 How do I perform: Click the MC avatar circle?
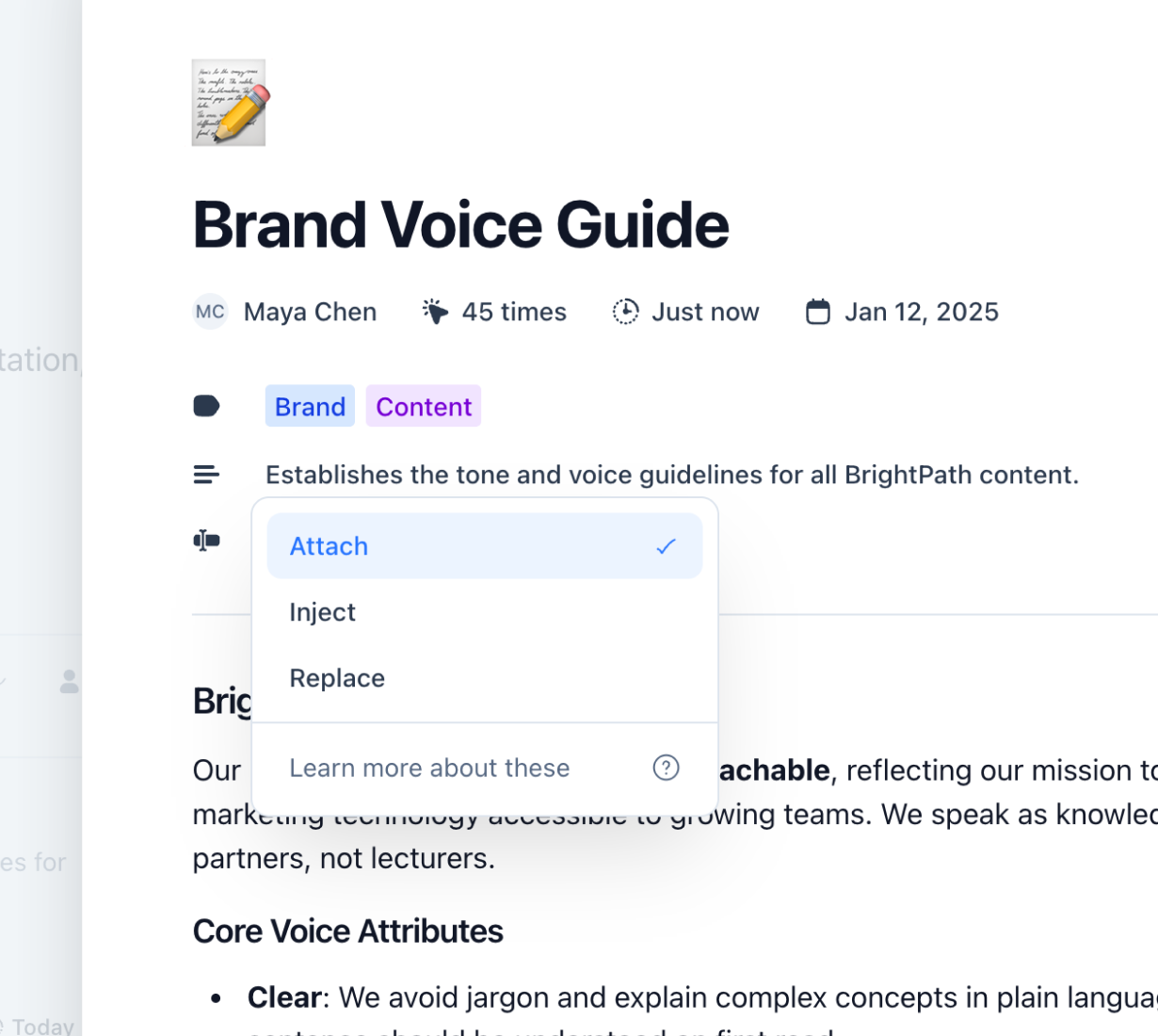[x=209, y=311]
